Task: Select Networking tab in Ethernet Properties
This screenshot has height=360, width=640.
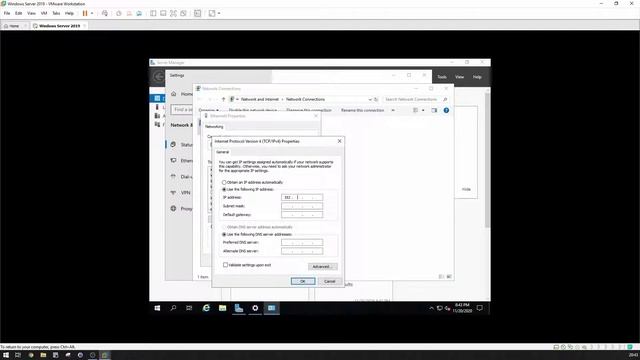Action: click(214, 127)
